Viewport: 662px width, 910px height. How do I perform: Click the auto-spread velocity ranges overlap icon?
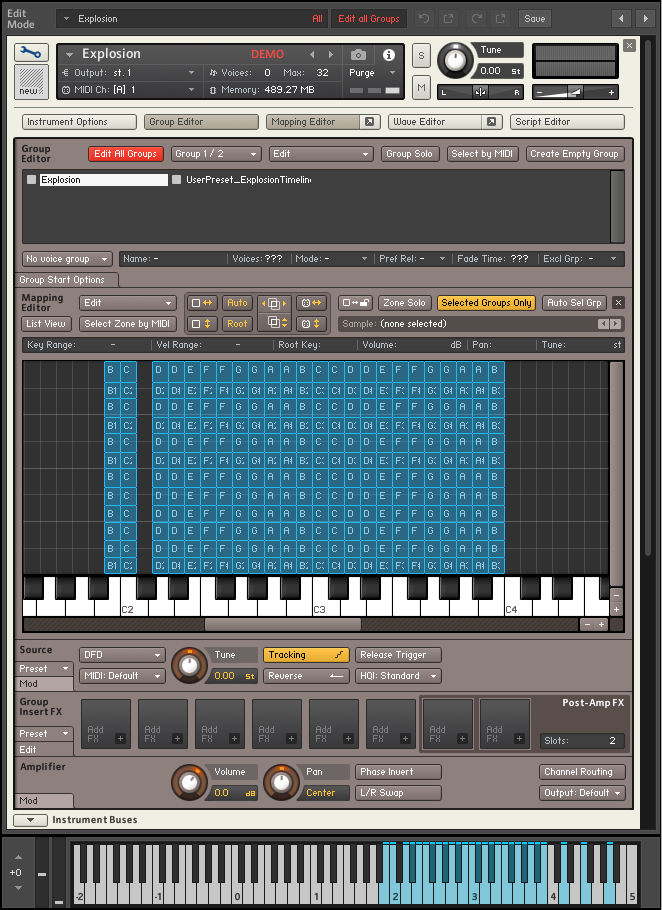(274, 322)
